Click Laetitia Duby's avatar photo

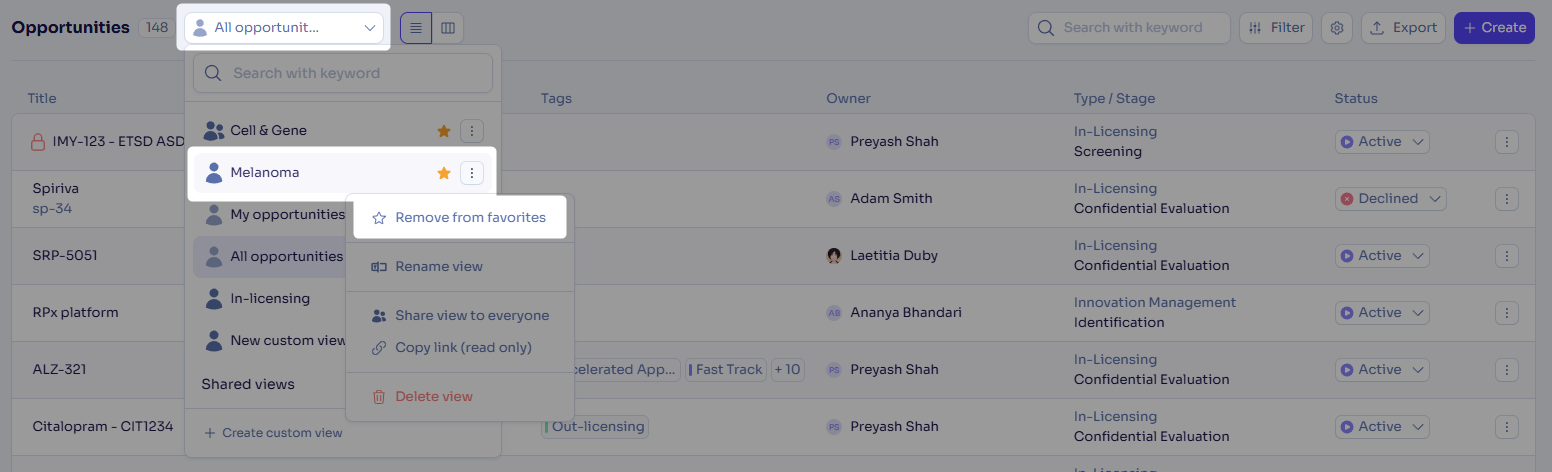pyautogui.click(x=834, y=256)
